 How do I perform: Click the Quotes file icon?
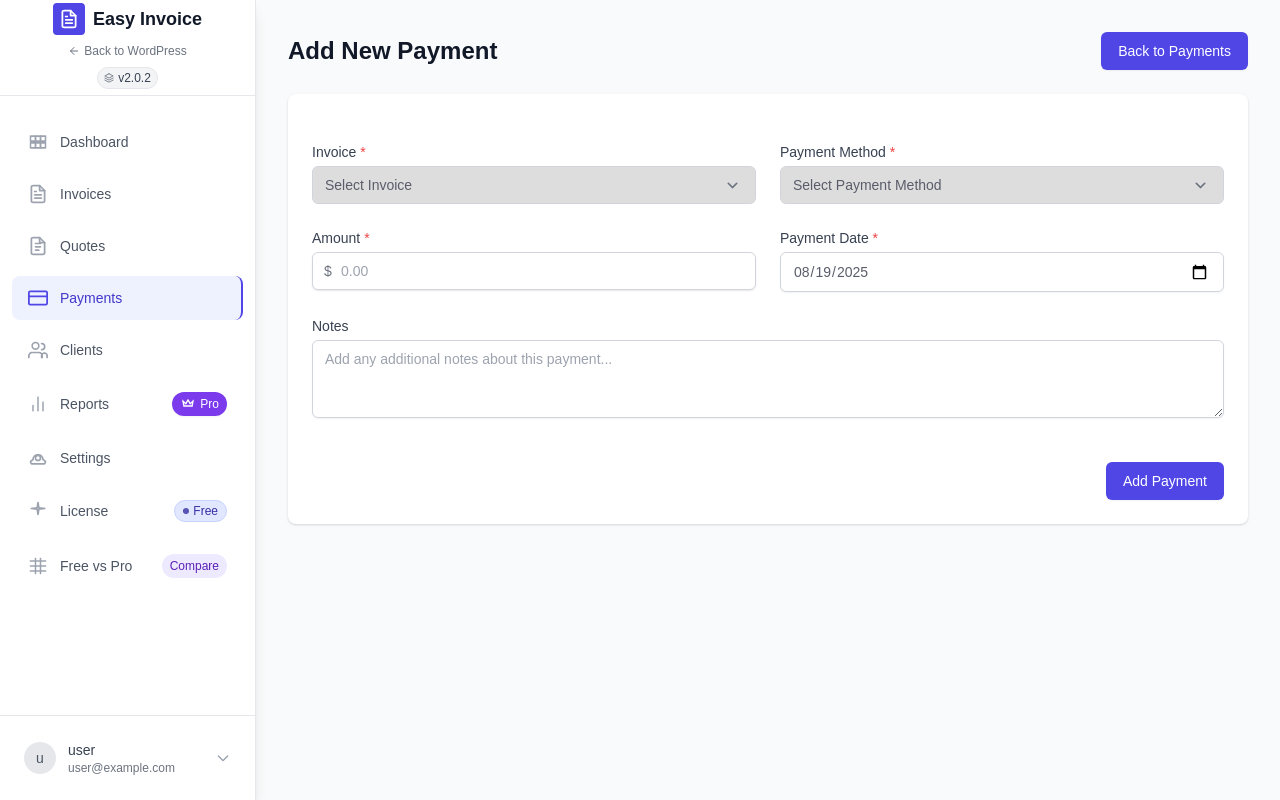click(38, 246)
